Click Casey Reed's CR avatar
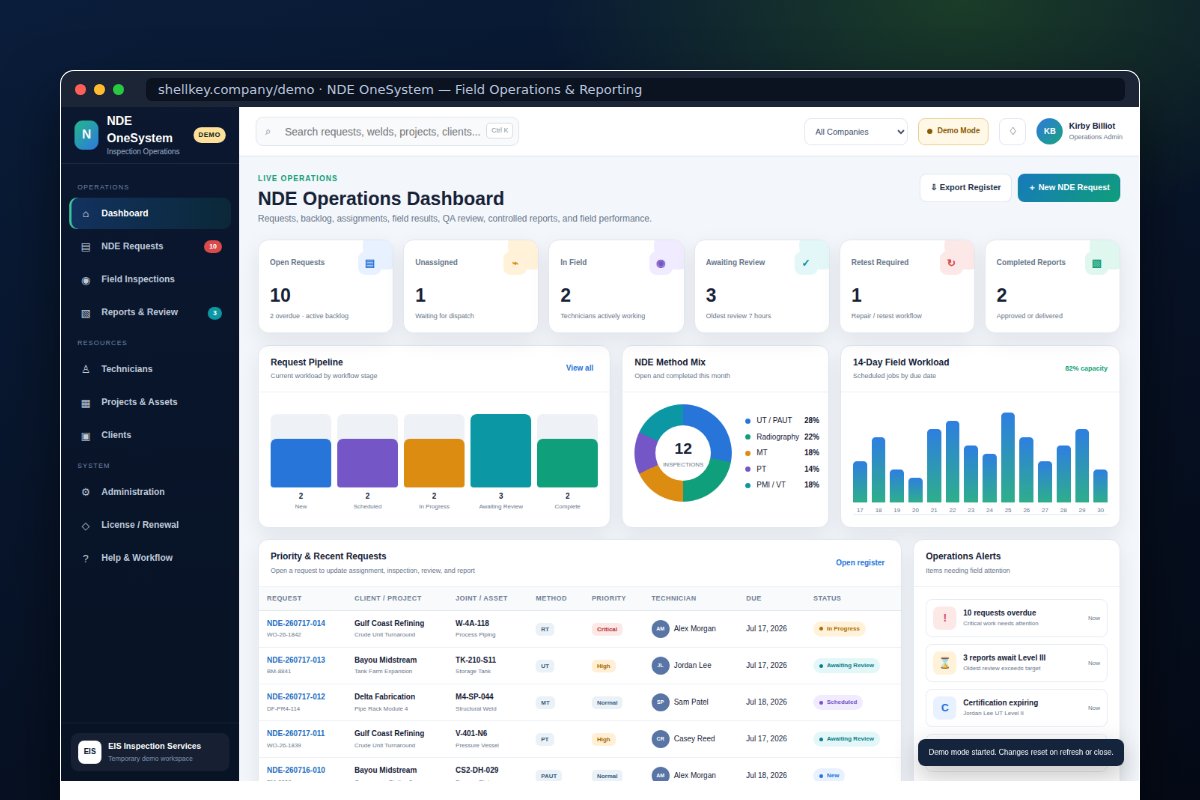1200x800 pixels. pyautogui.click(x=660, y=739)
